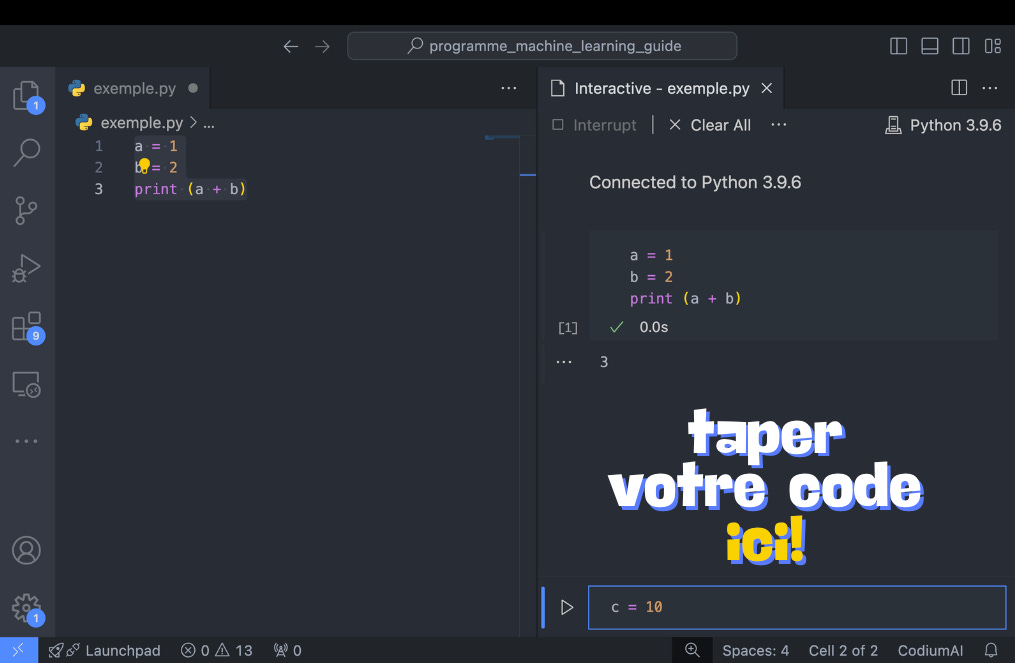Open the Extensions view
The image size is (1015, 663).
[27, 326]
